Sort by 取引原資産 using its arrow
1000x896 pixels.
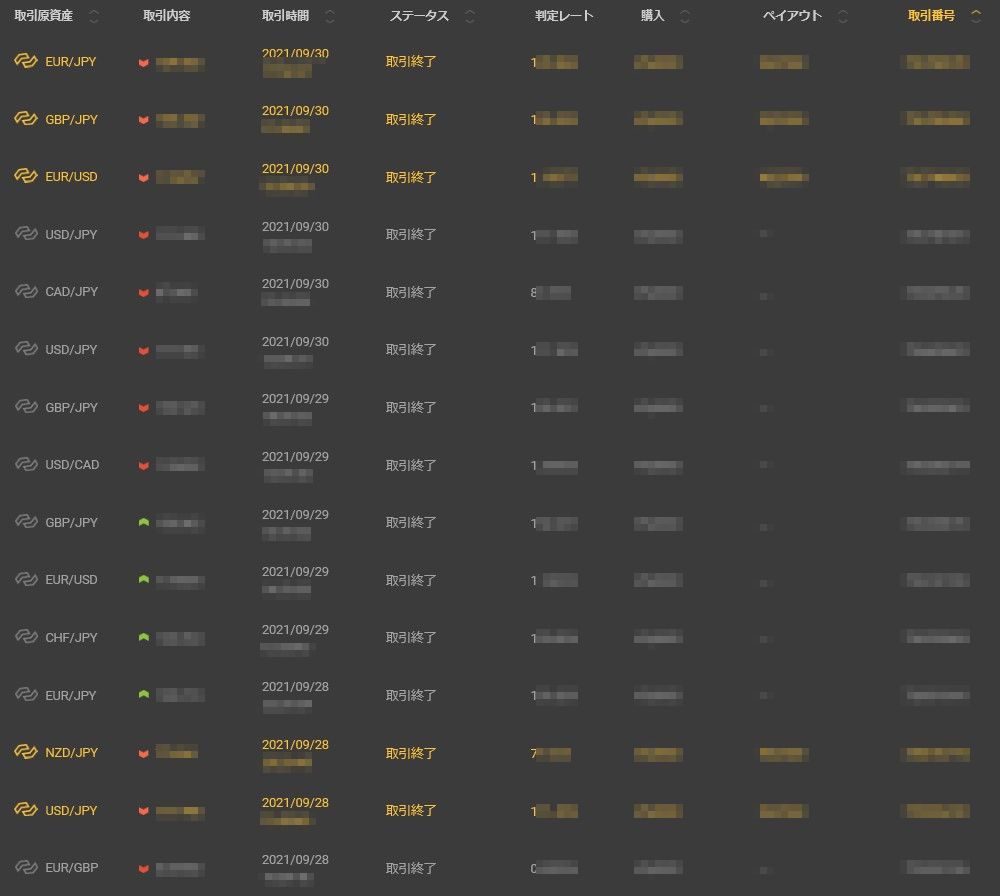(x=94, y=16)
